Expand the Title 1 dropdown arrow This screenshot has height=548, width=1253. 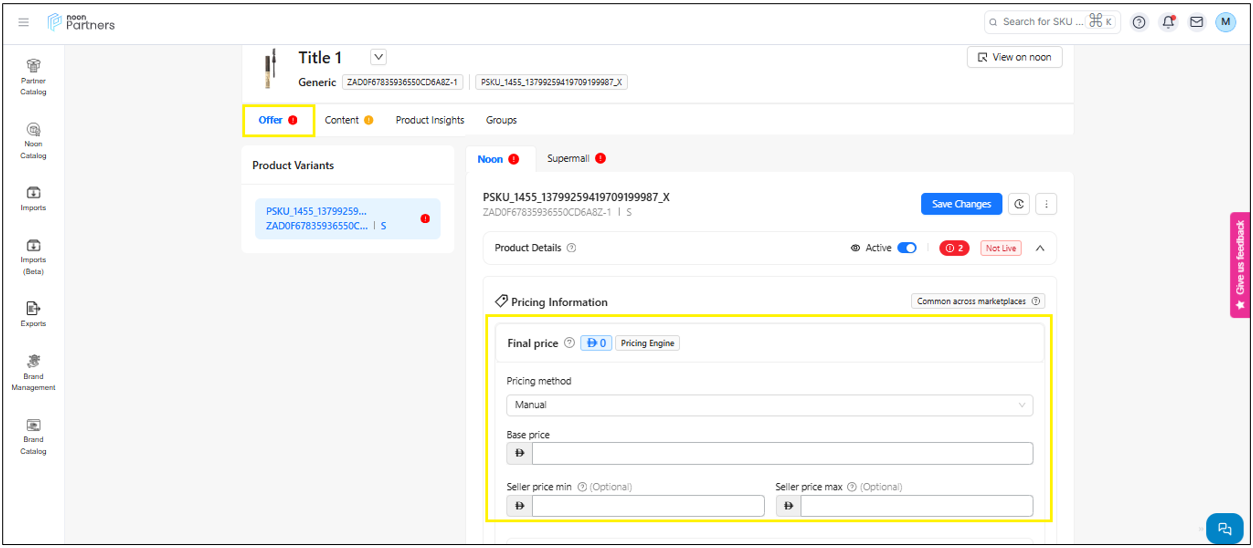[x=378, y=58]
